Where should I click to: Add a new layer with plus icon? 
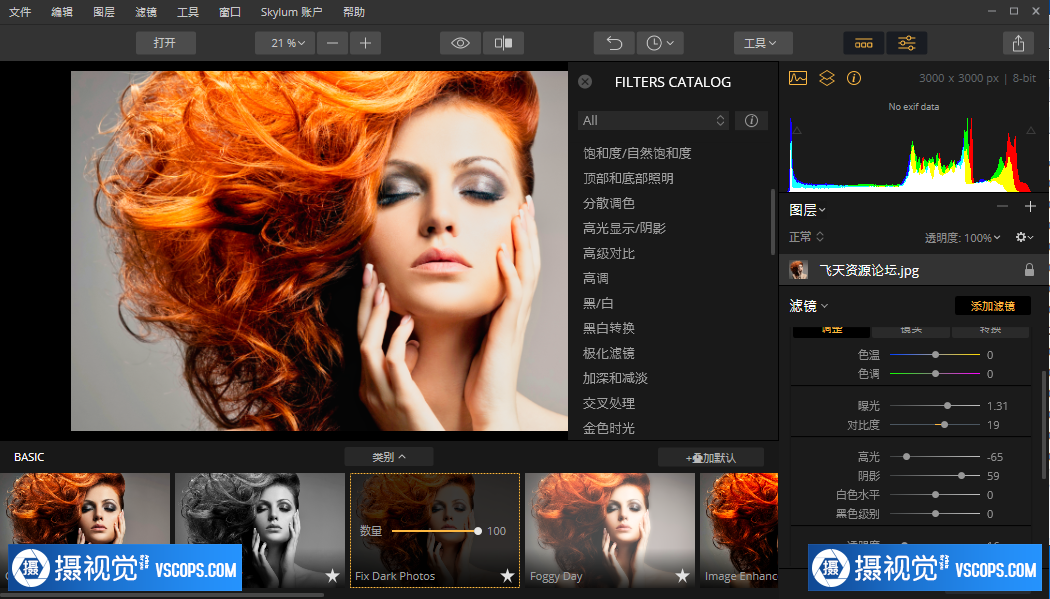(x=1030, y=206)
